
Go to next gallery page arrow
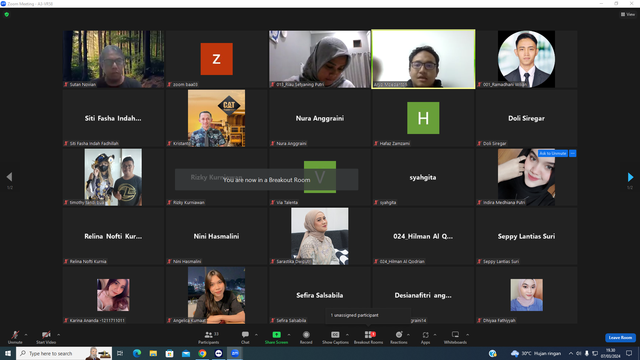click(630, 177)
